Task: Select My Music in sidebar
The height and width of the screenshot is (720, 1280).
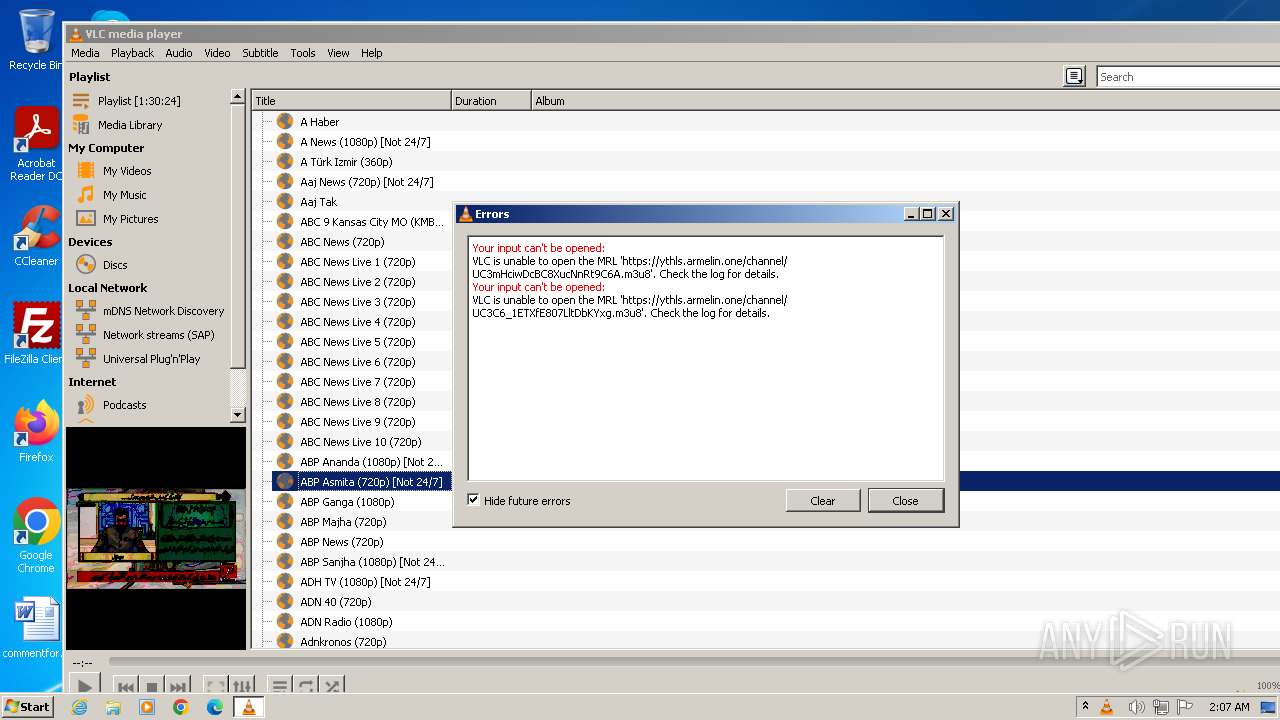Action: pyautogui.click(x=124, y=195)
